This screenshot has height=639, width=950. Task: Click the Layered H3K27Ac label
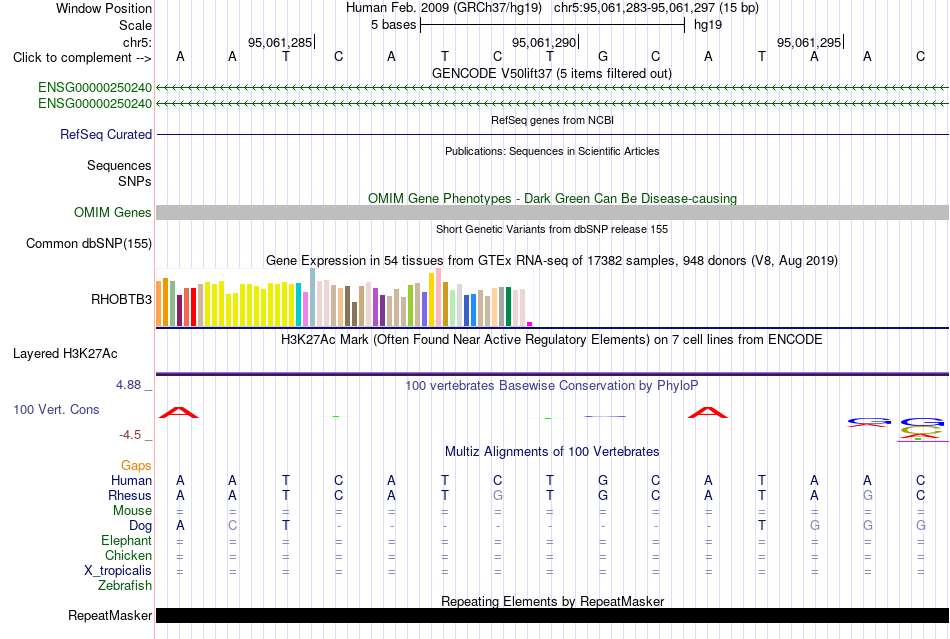(65, 354)
